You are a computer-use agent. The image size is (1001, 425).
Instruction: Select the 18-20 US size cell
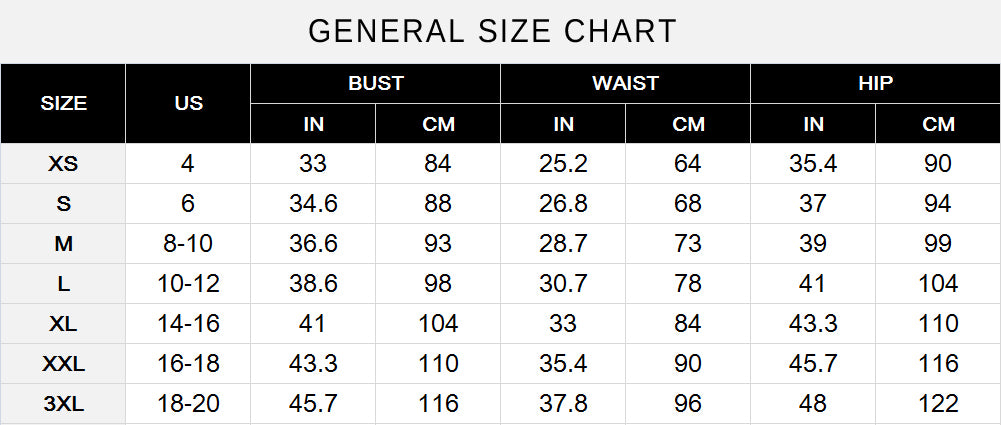click(188, 404)
